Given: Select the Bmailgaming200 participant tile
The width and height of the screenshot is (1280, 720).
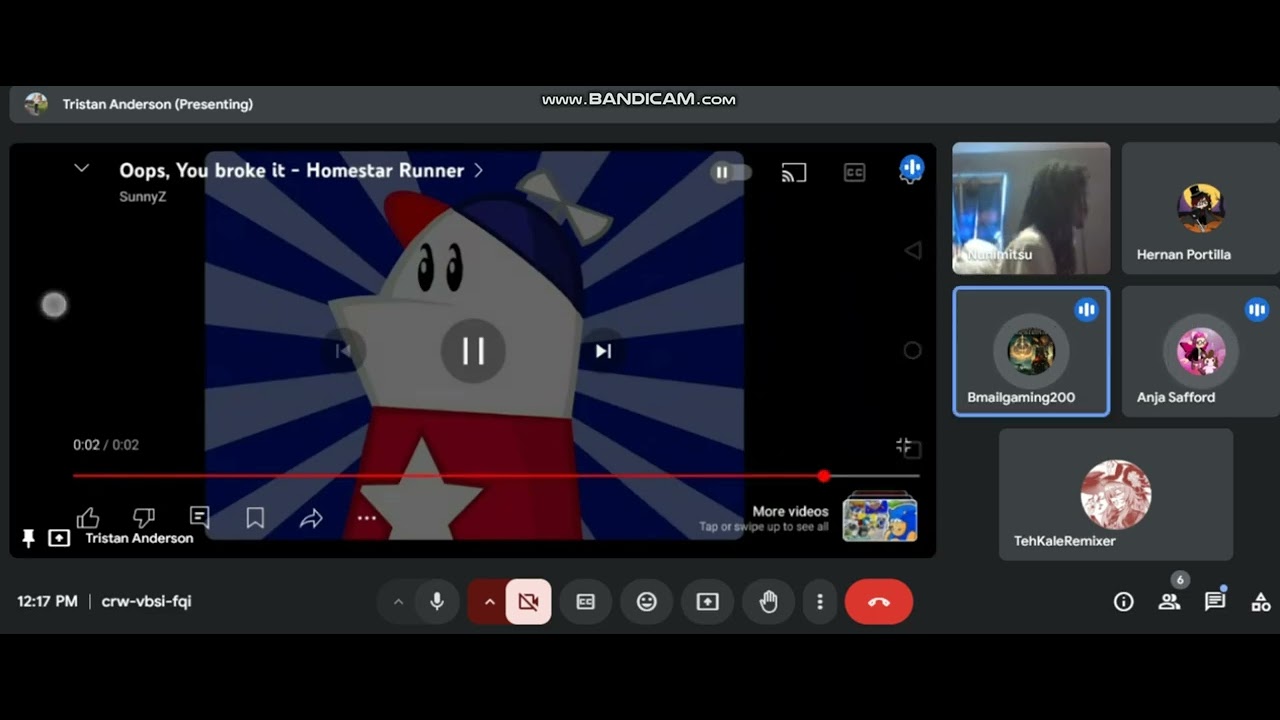Looking at the screenshot, I should 1031,351.
